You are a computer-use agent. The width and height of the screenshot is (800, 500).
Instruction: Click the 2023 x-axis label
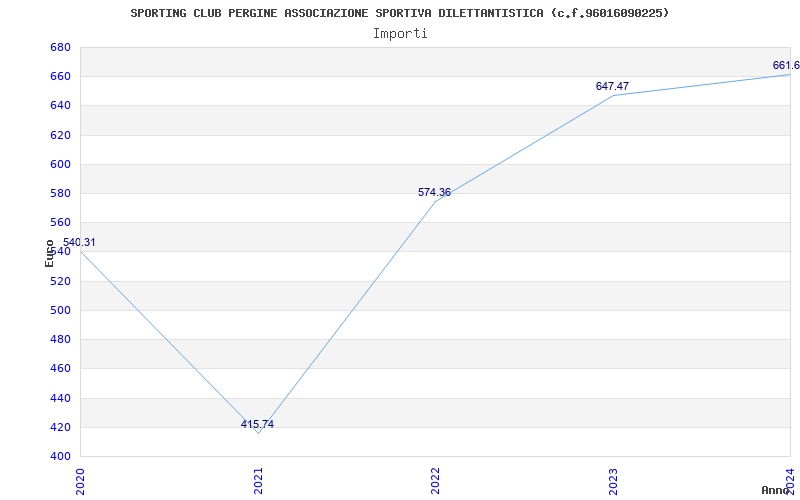[613, 481]
